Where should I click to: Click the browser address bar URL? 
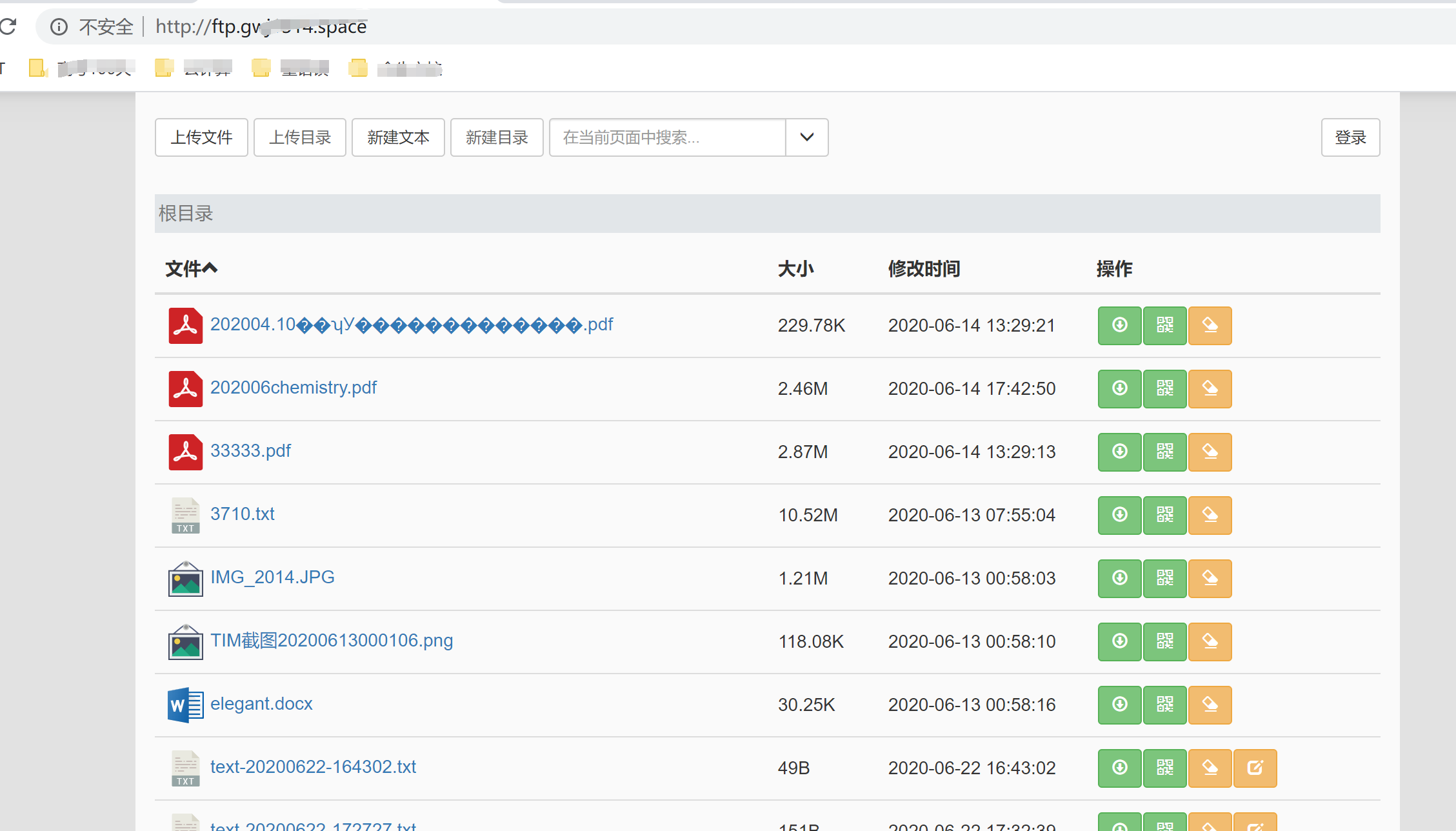[x=261, y=26]
